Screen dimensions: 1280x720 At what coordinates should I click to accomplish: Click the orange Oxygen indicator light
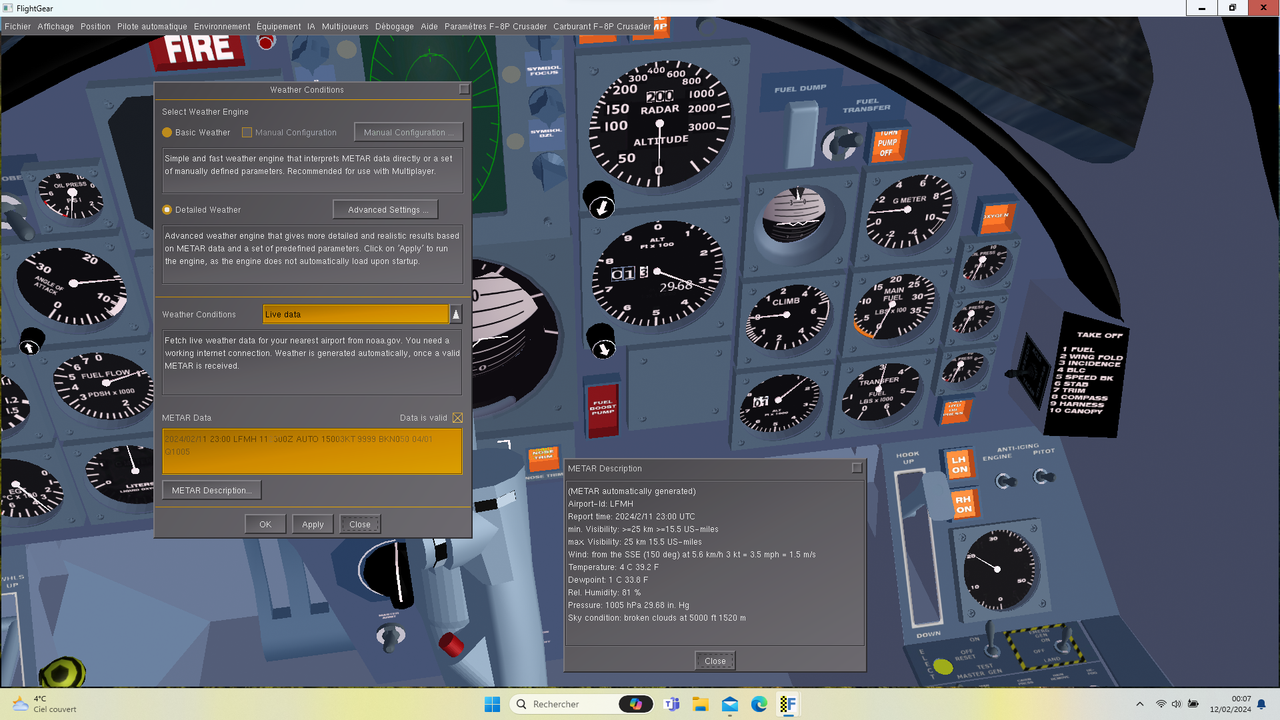tap(995, 215)
